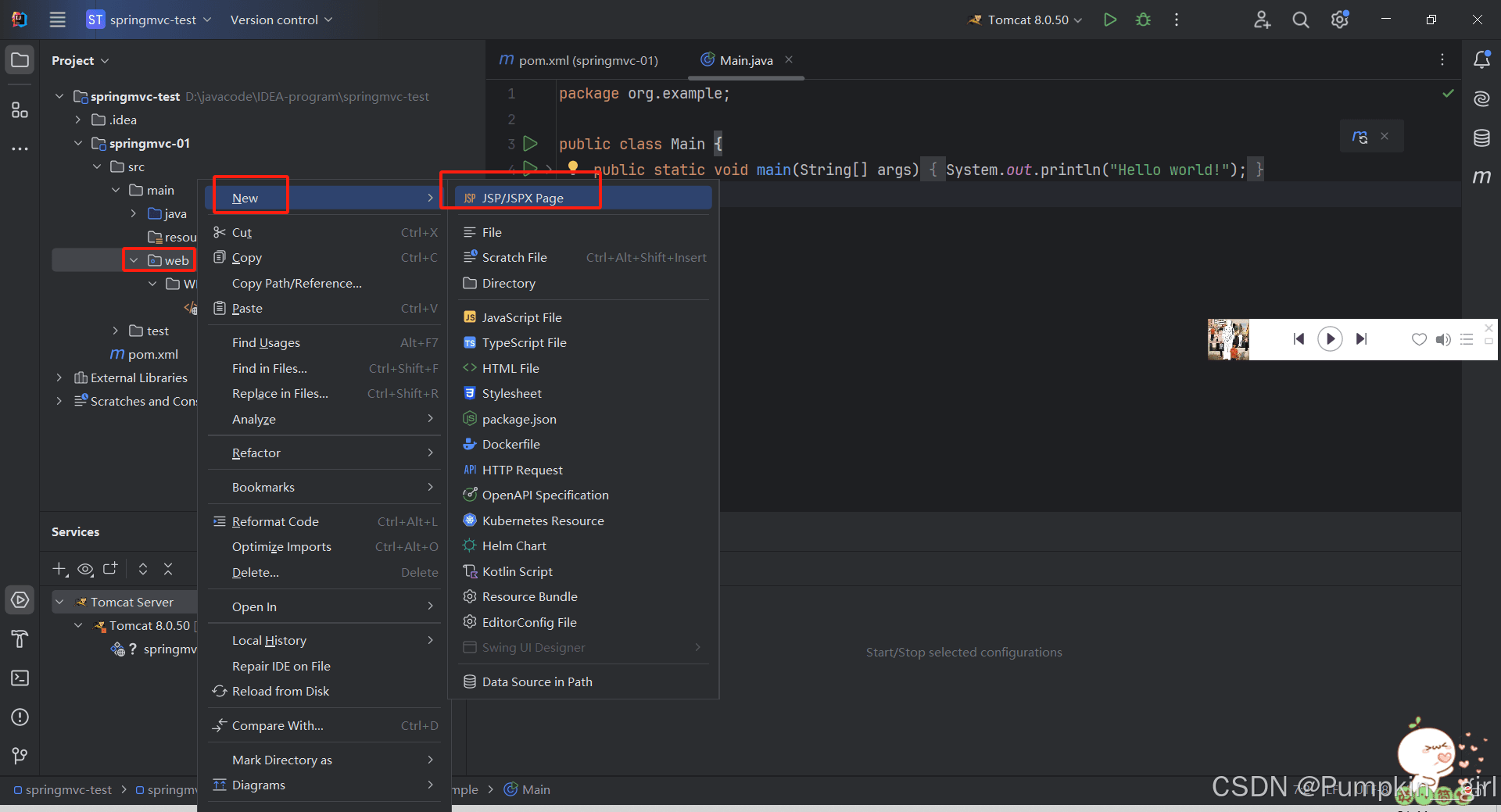The image size is (1501, 812).
Task: Collapse the springmvc-01 module node
Action: click(x=78, y=143)
